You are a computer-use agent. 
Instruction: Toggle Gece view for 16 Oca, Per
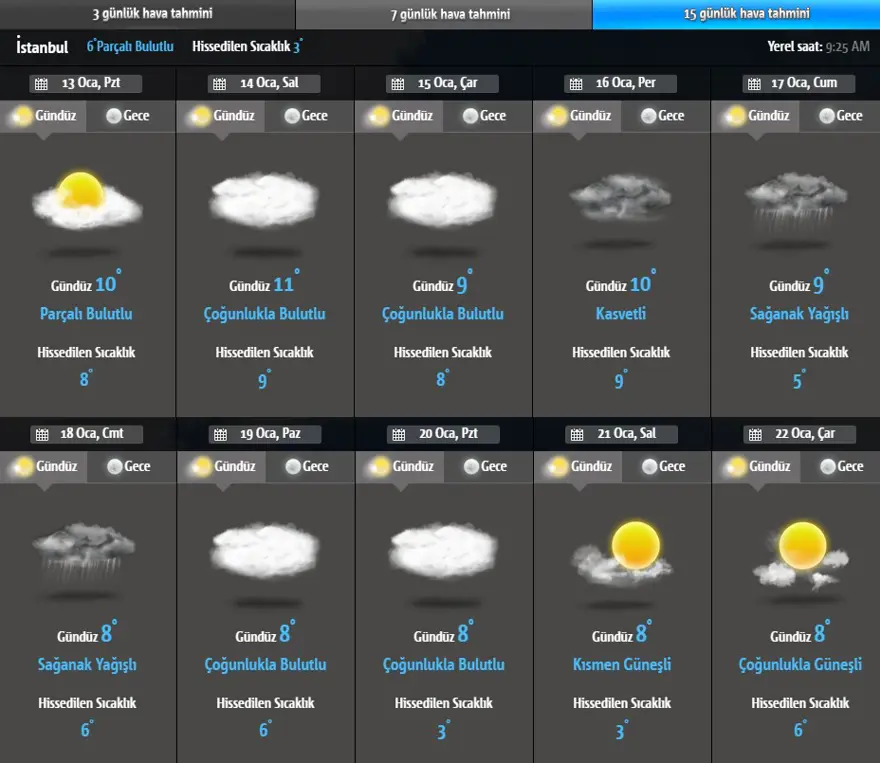coord(662,116)
